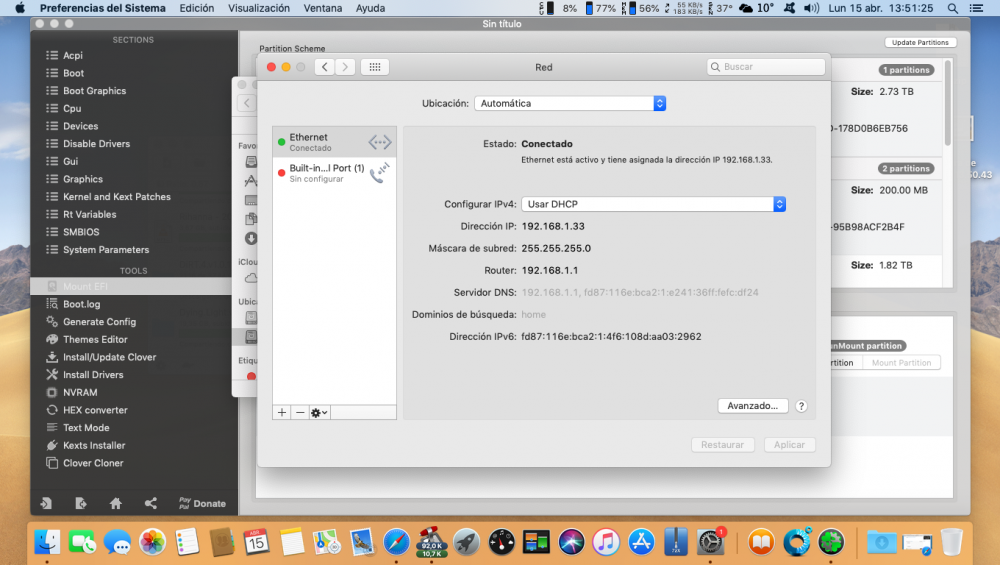Open the Preferencias del Sistema menu
This screenshot has width=1000, height=565.
pos(103,8)
